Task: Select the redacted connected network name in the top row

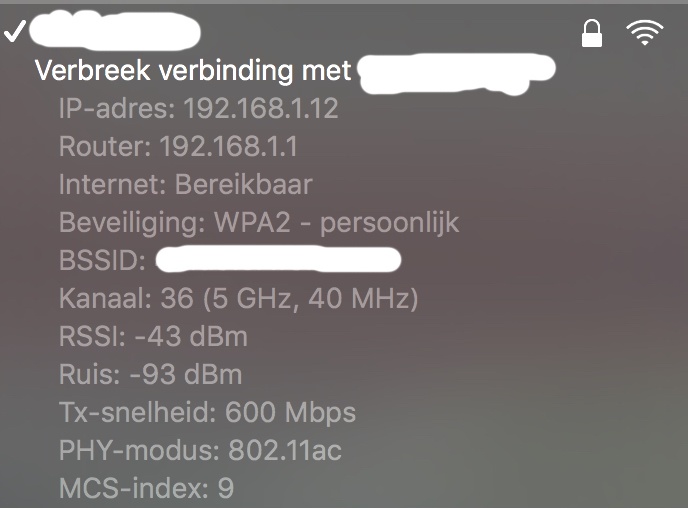Action: tap(113, 32)
